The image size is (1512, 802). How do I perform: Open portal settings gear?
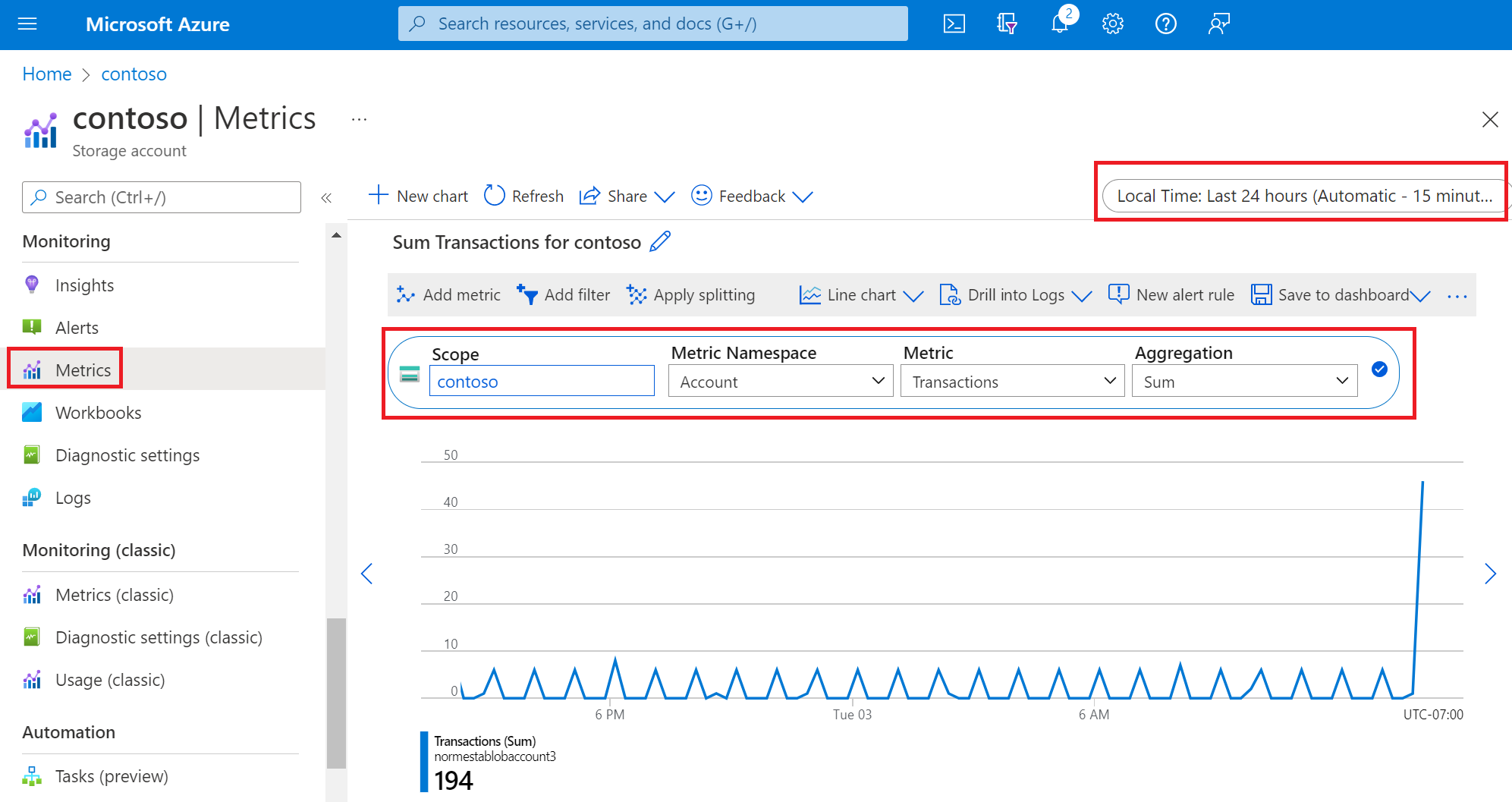pos(1112,24)
